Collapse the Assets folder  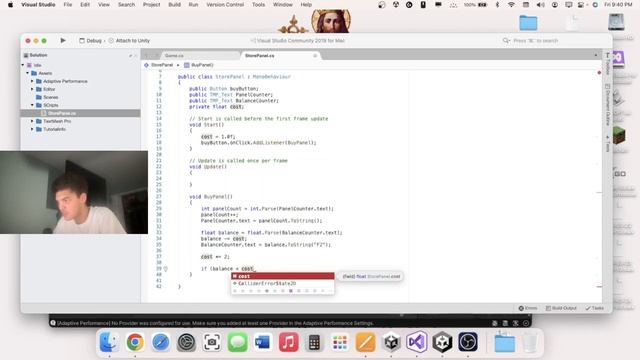(28, 73)
